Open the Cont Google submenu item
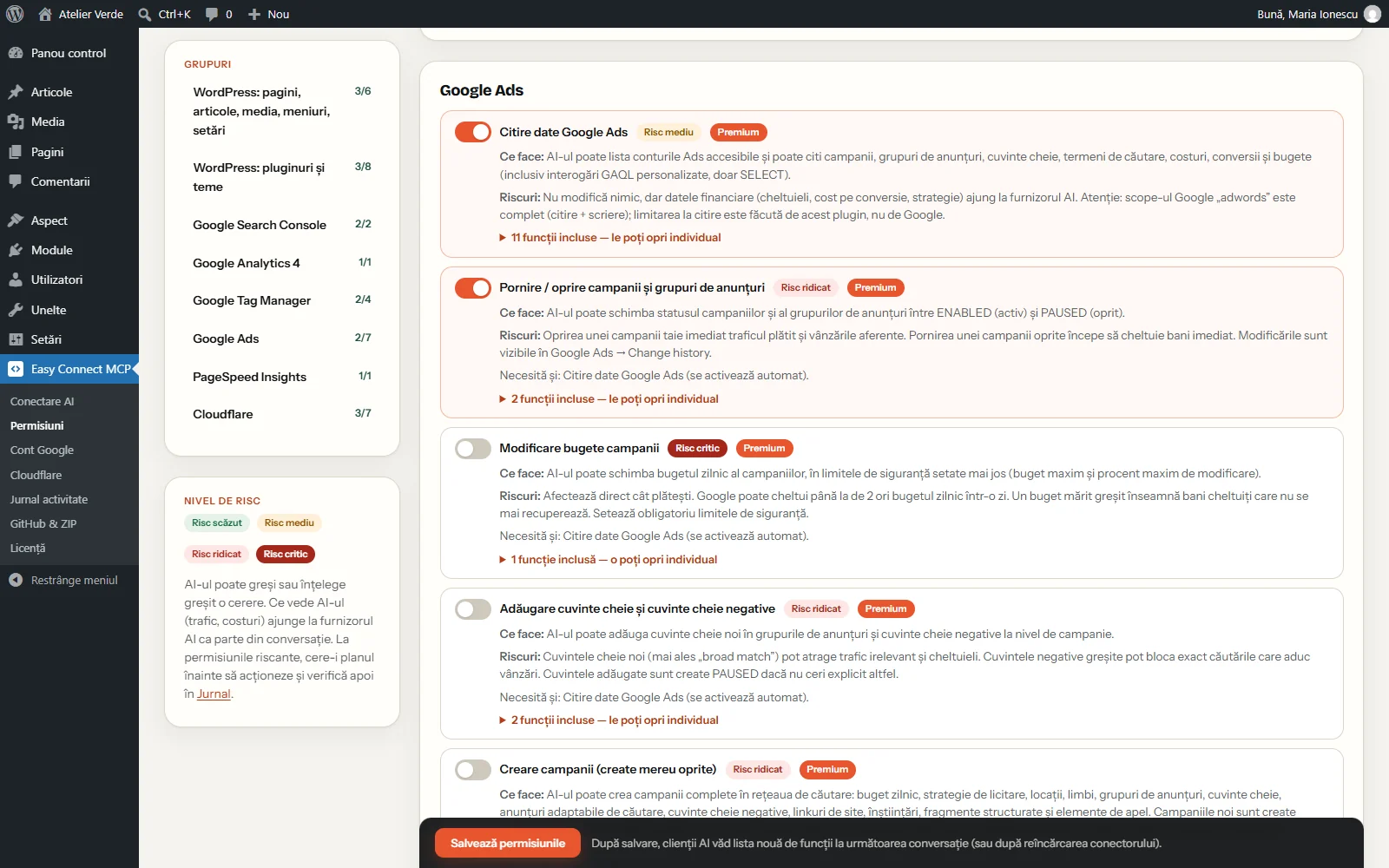Image resolution: width=1389 pixels, height=868 pixels. [x=42, y=450]
